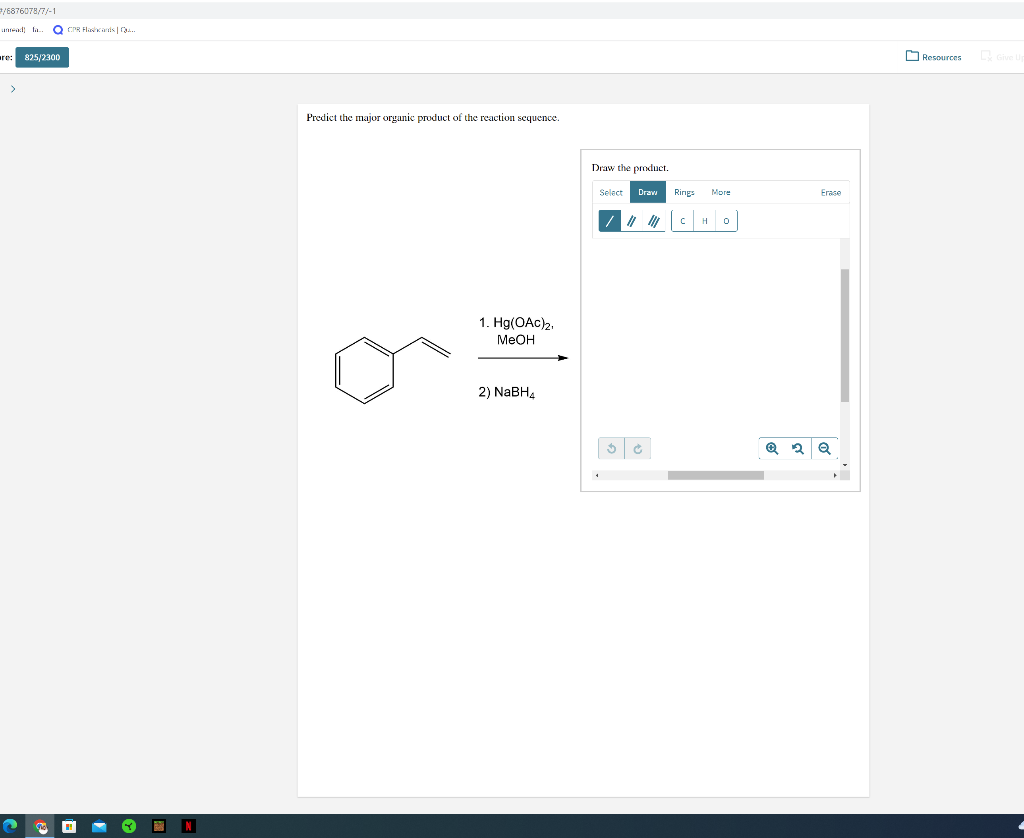1024x838 pixels.
Task: Zoom out of the drawing canvas
Action: pyautogui.click(x=825, y=448)
